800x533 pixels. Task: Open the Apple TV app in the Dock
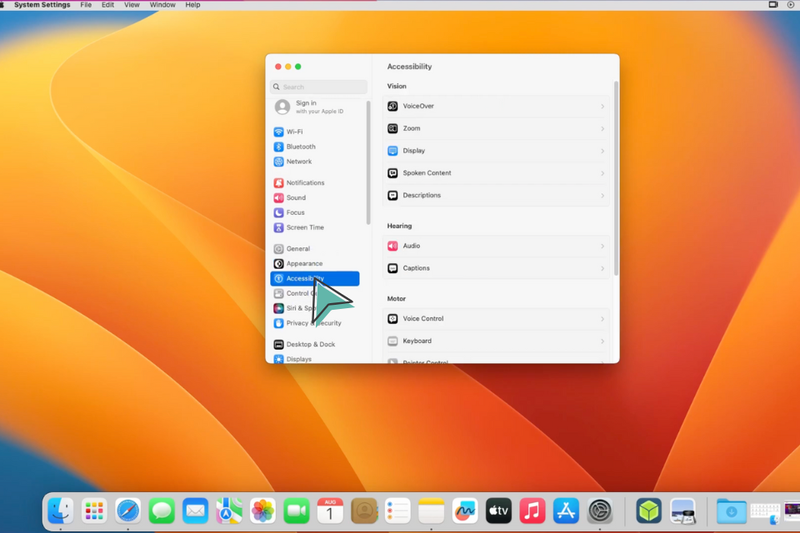coord(498,511)
